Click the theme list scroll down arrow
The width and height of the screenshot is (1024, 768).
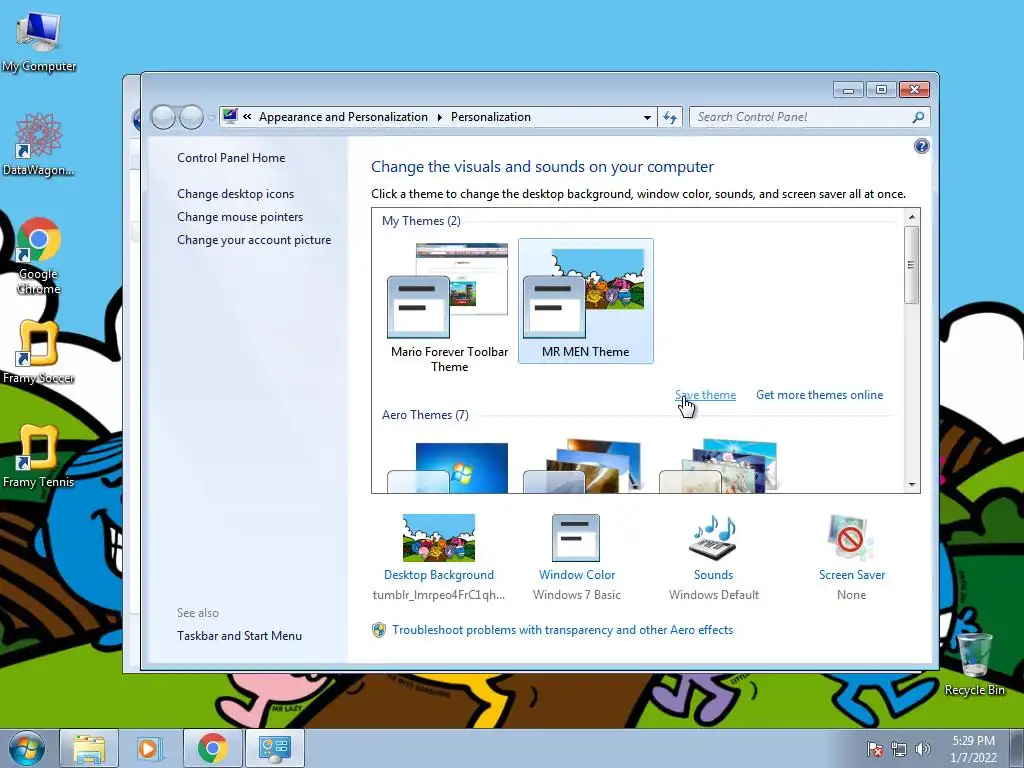coord(912,485)
